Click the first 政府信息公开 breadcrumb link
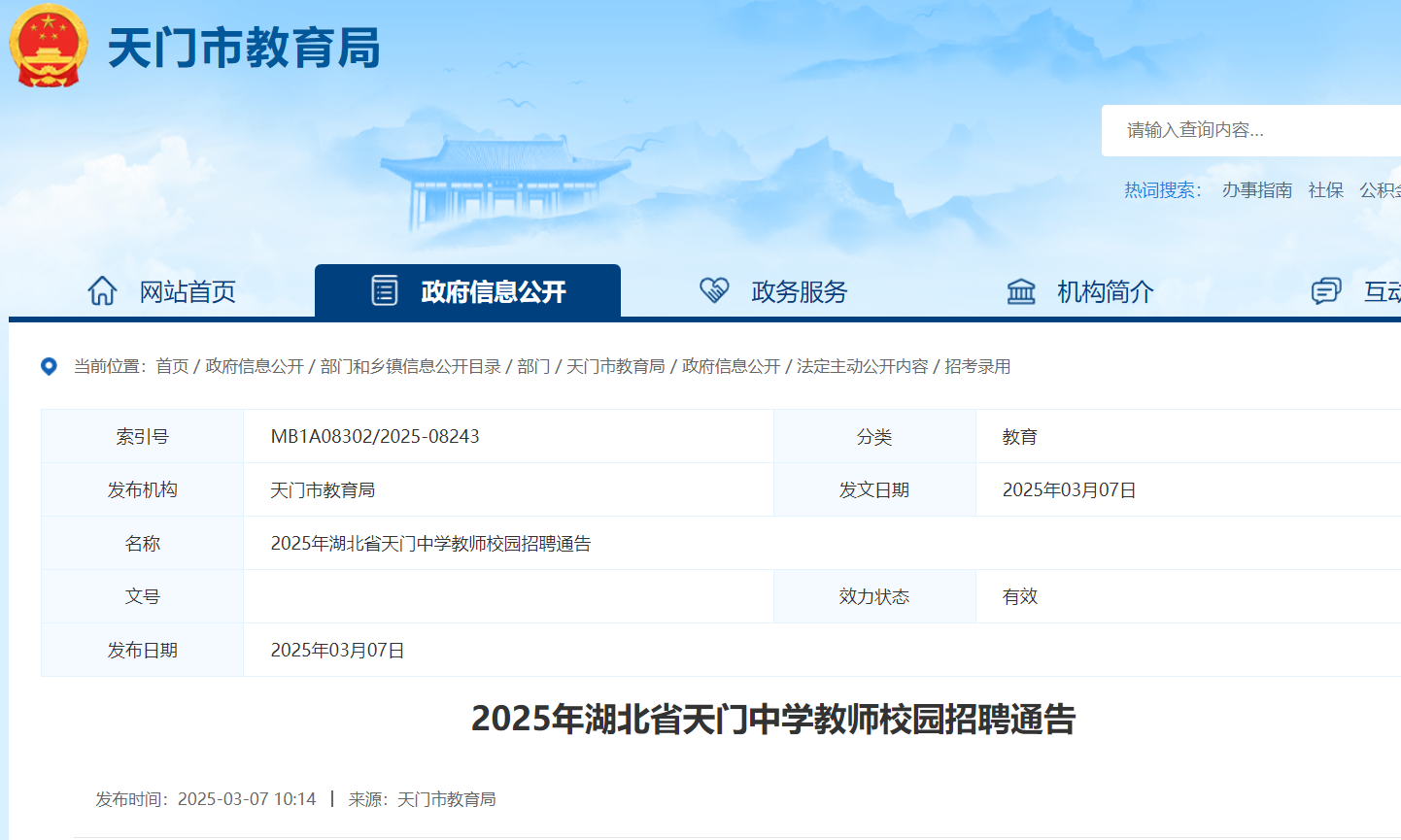 (x=255, y=366)
